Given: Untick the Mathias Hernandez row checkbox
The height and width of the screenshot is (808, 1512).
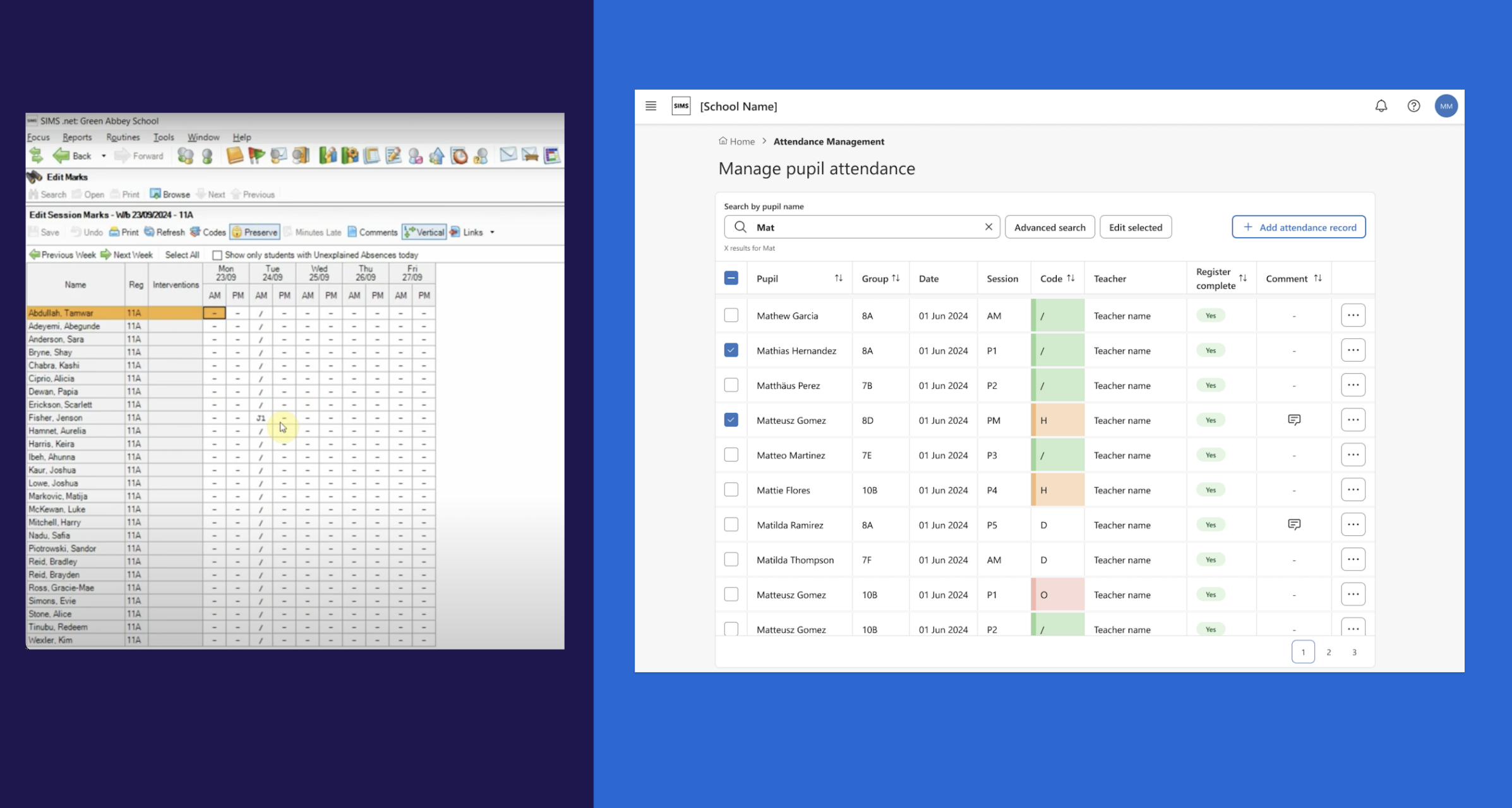Looking at the screenshot, I should 731,350.
